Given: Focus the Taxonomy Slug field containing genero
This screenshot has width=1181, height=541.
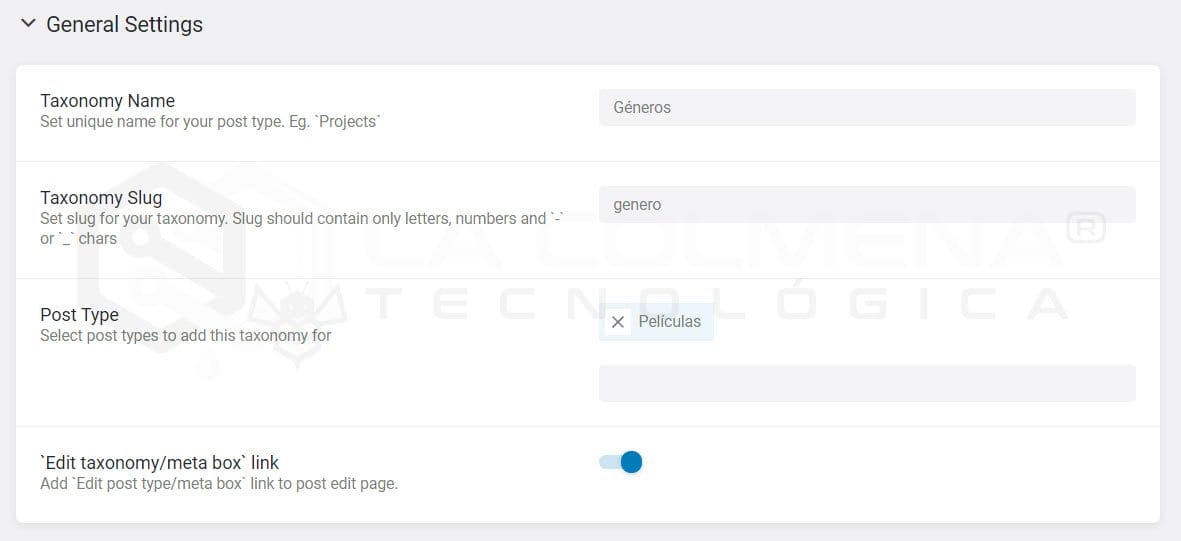Looking at the screenshot, I should [x=866, y=205].
